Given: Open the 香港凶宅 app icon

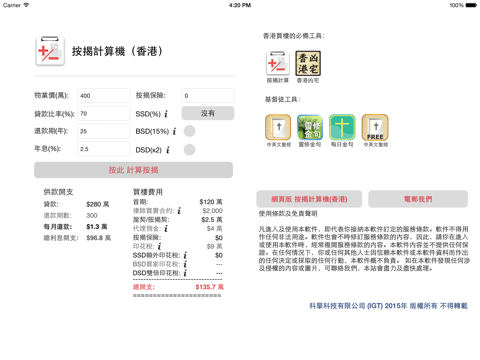Looking at the screenshot, I should point(308,63).
